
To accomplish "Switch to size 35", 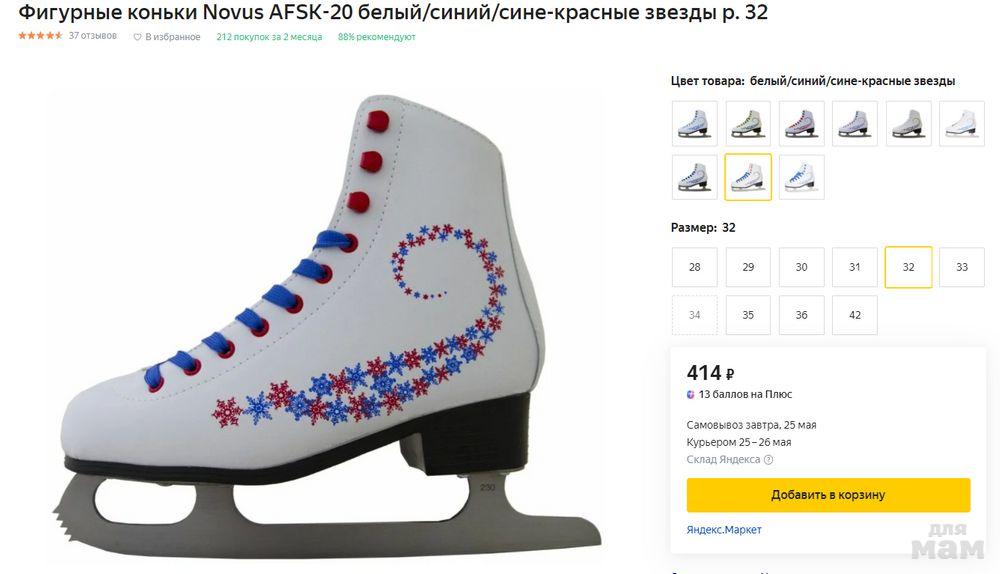I will click(748, 315).
